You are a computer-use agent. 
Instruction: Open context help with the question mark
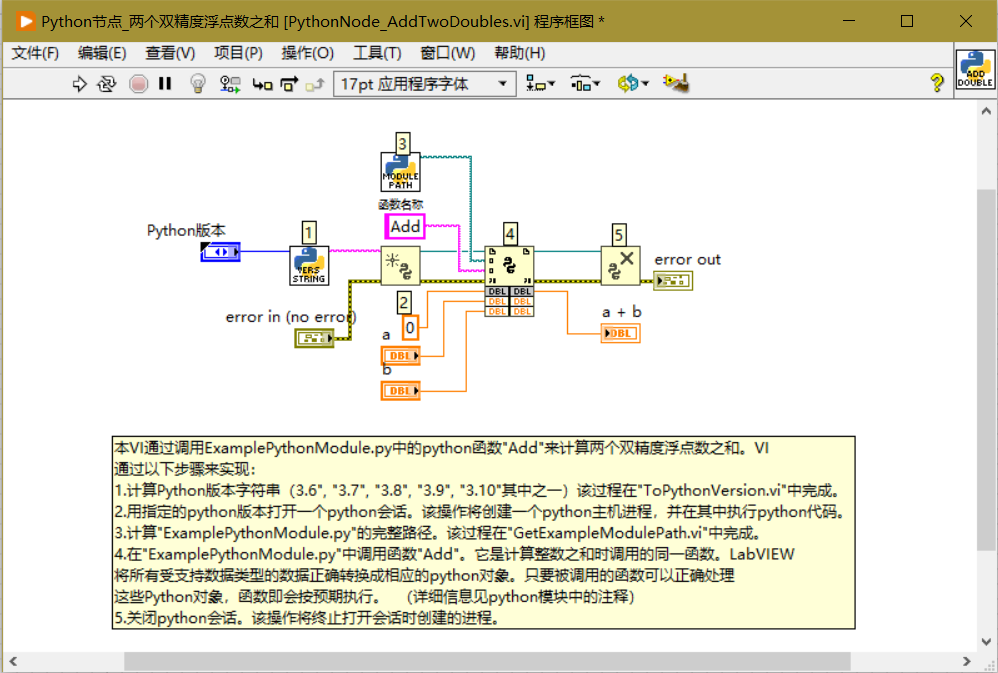tap(936, 84)
